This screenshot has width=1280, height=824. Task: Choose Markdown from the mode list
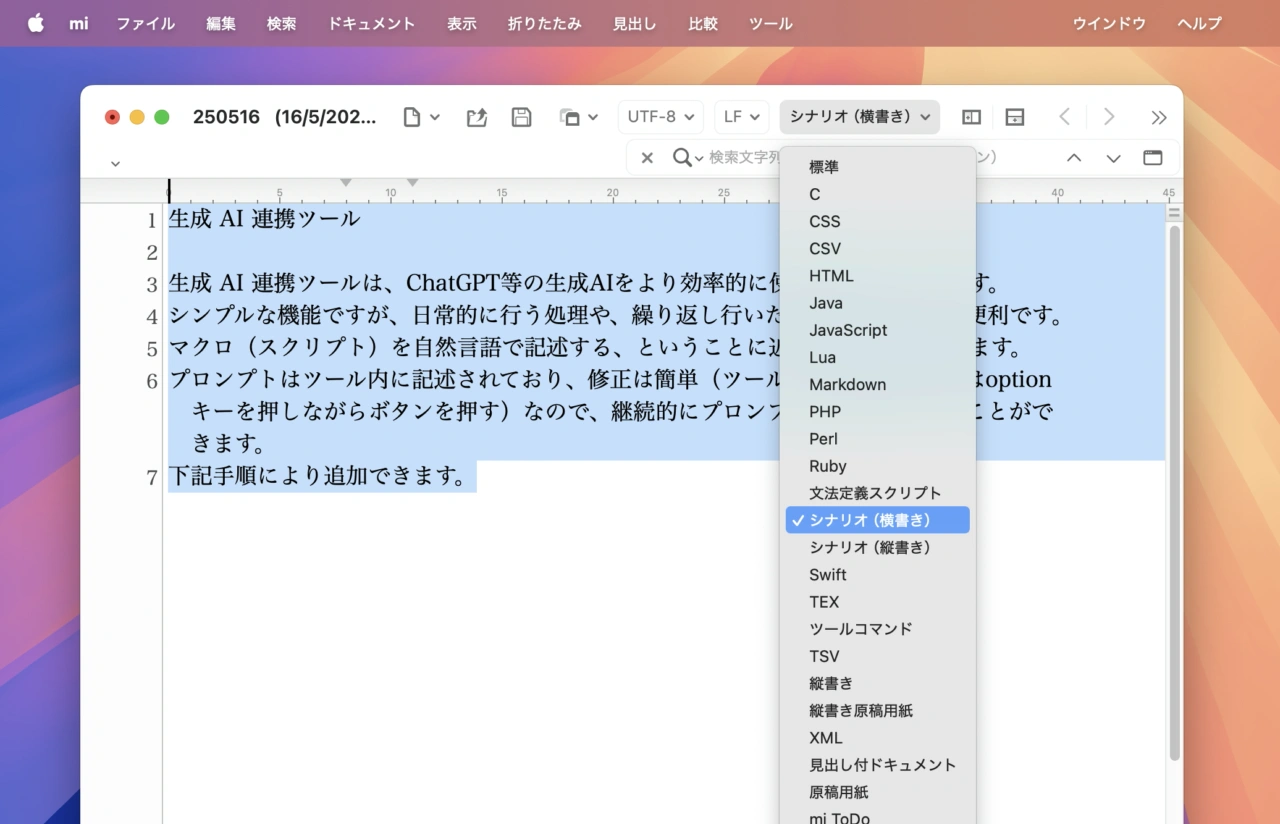coord(847,384)
